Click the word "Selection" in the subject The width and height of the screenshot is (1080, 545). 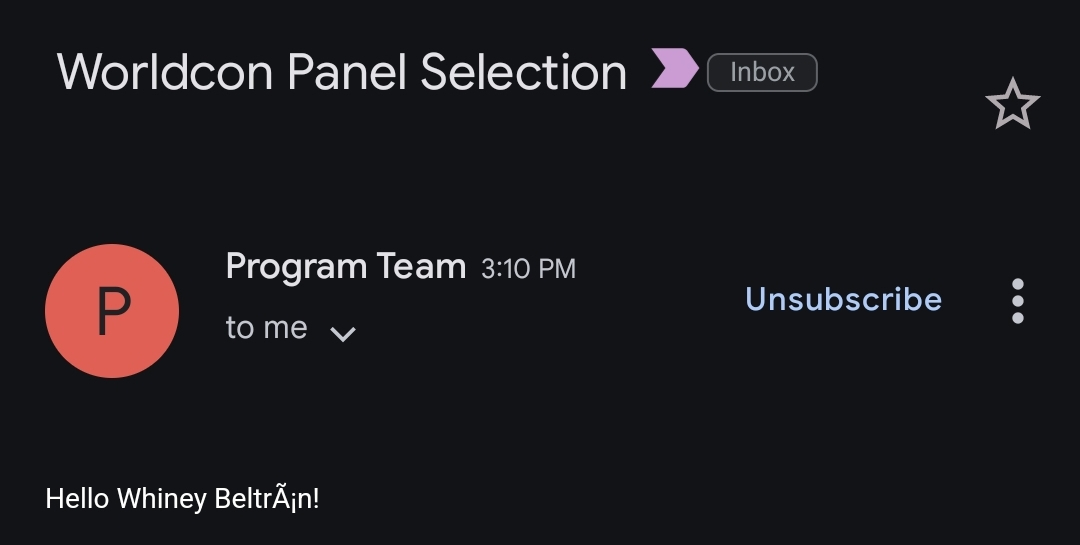[523, 72]
